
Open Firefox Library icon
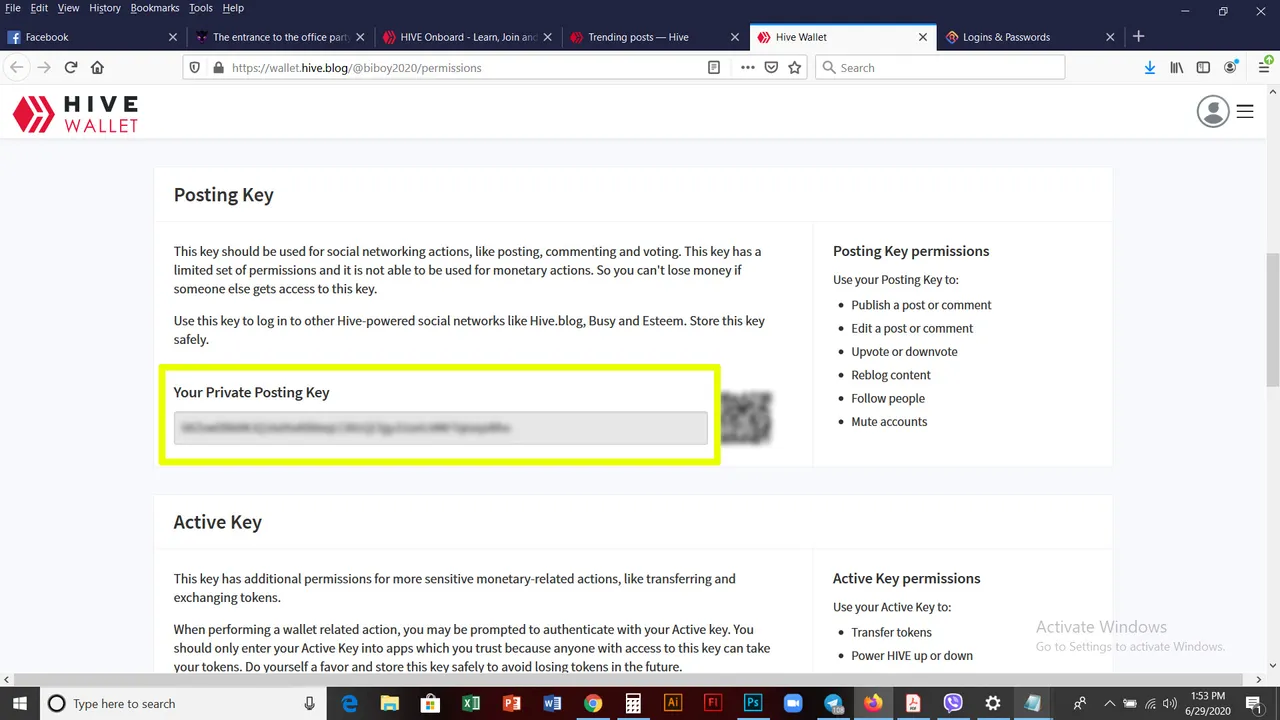[x=1177, y=68]
